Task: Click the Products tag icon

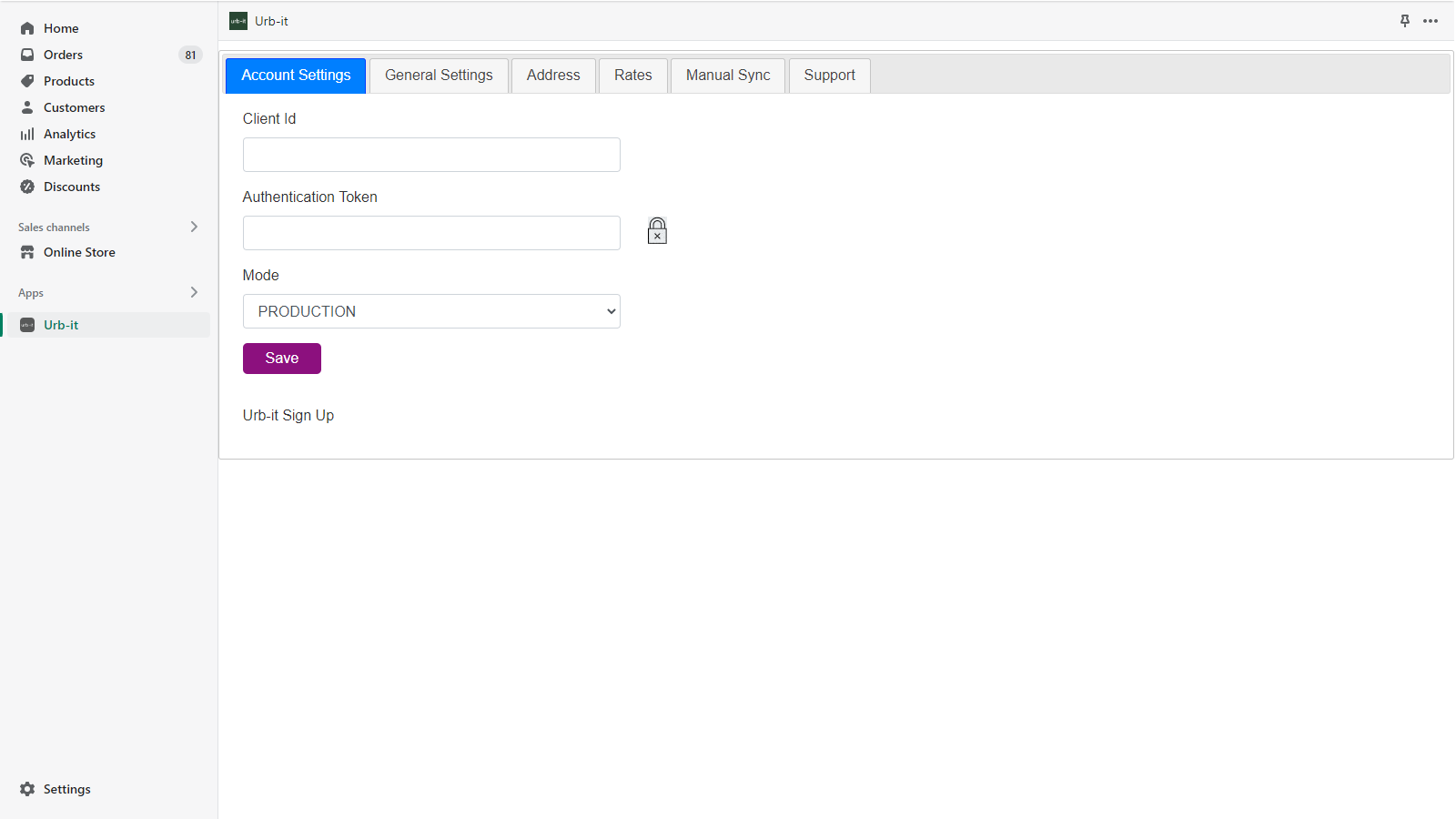Action: tap(27, 81)
